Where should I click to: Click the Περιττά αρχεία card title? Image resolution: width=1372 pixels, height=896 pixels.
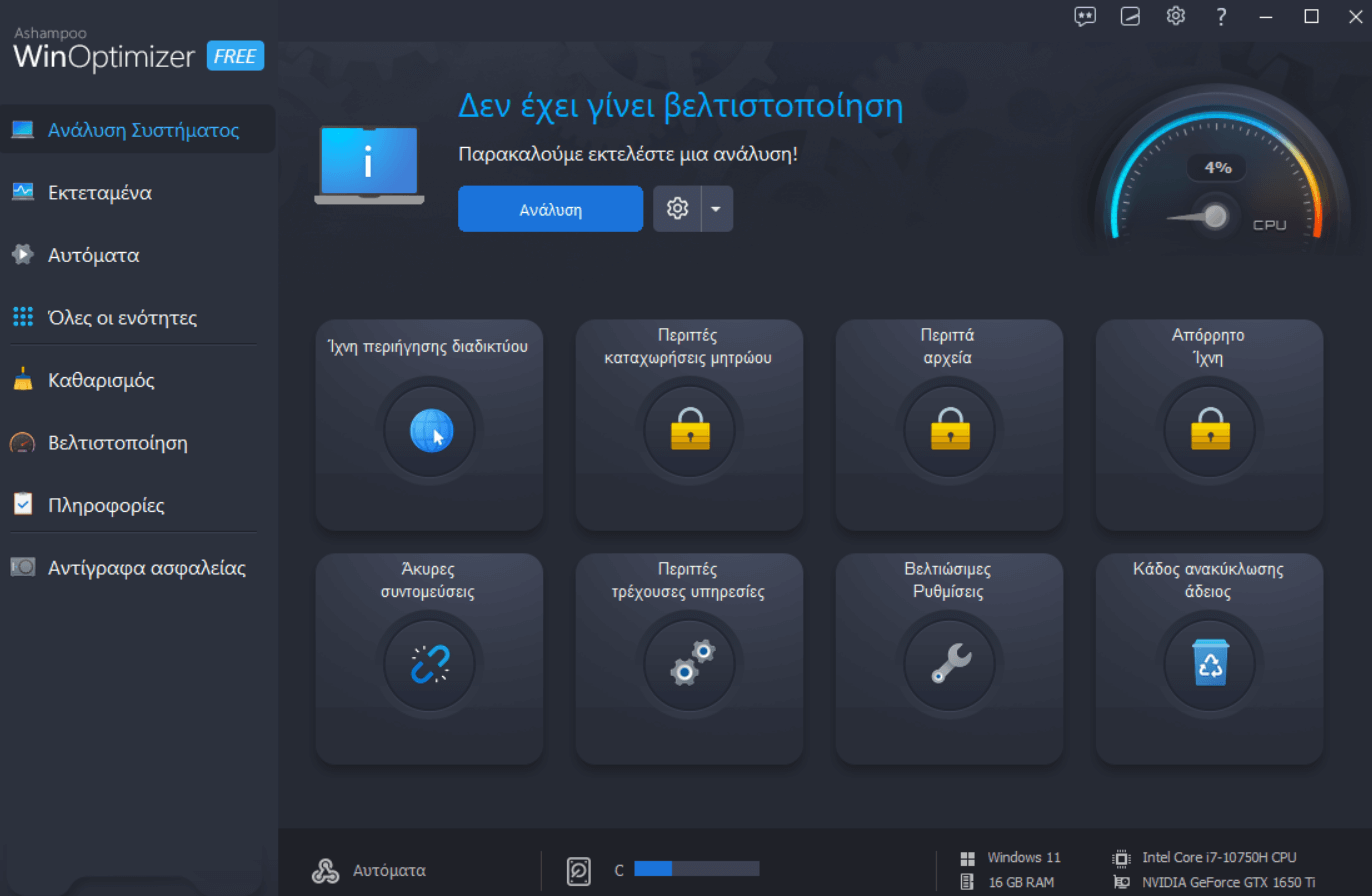click(x=948, y=346)
